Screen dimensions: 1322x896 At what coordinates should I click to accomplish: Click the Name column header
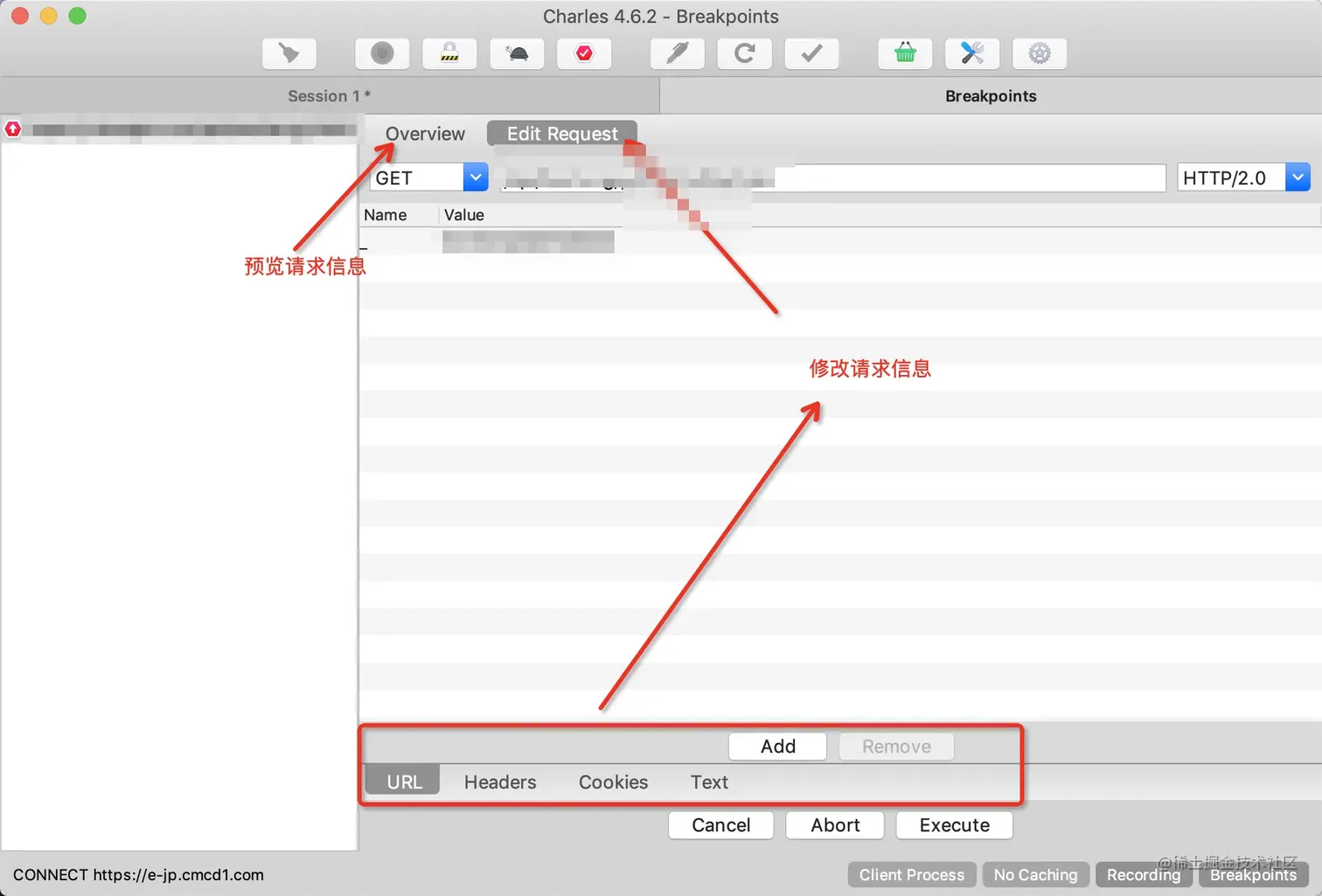point(398,215)
